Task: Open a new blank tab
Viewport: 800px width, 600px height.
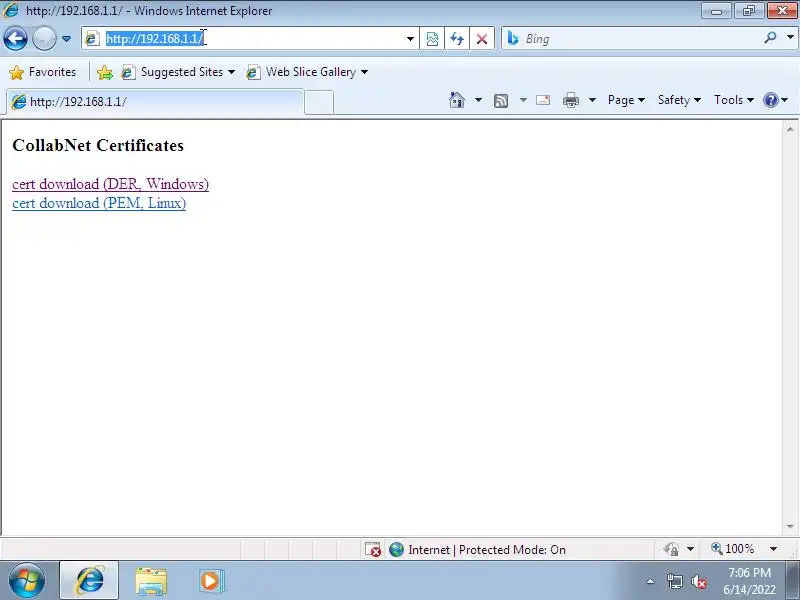Action: click(319, 102)
